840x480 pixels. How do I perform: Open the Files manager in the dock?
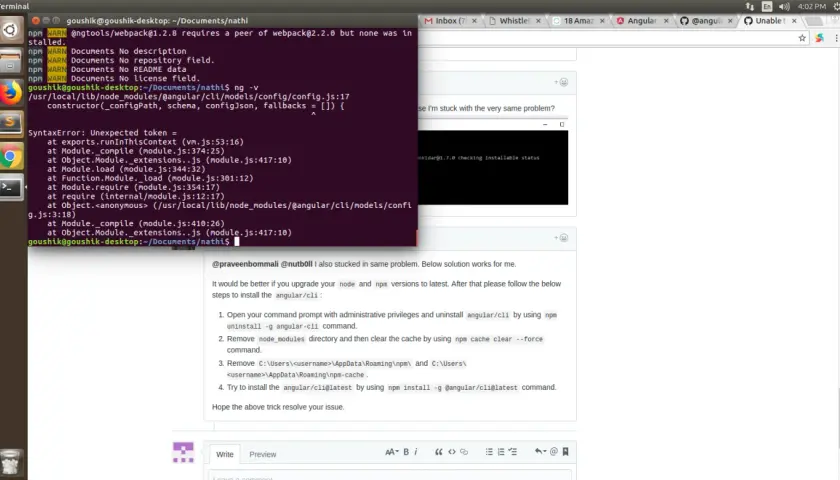(11, 61)
